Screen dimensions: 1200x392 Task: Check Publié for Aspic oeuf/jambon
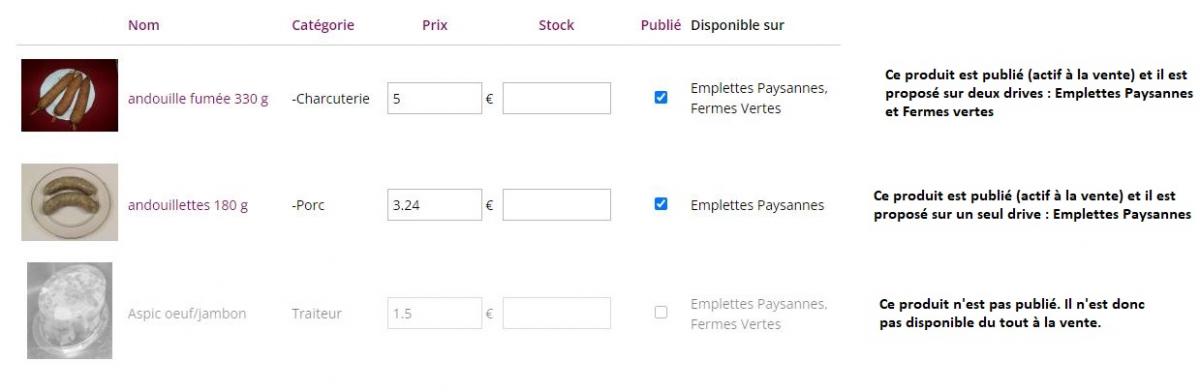point(660,313)
